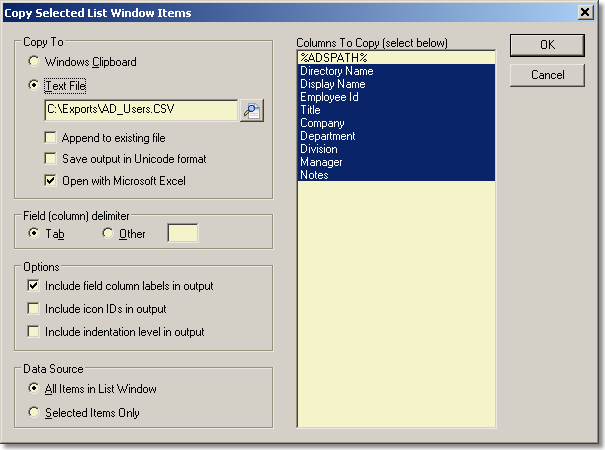
Task: Select %ADSPATH% in the columns list
Action: [396, 58]
